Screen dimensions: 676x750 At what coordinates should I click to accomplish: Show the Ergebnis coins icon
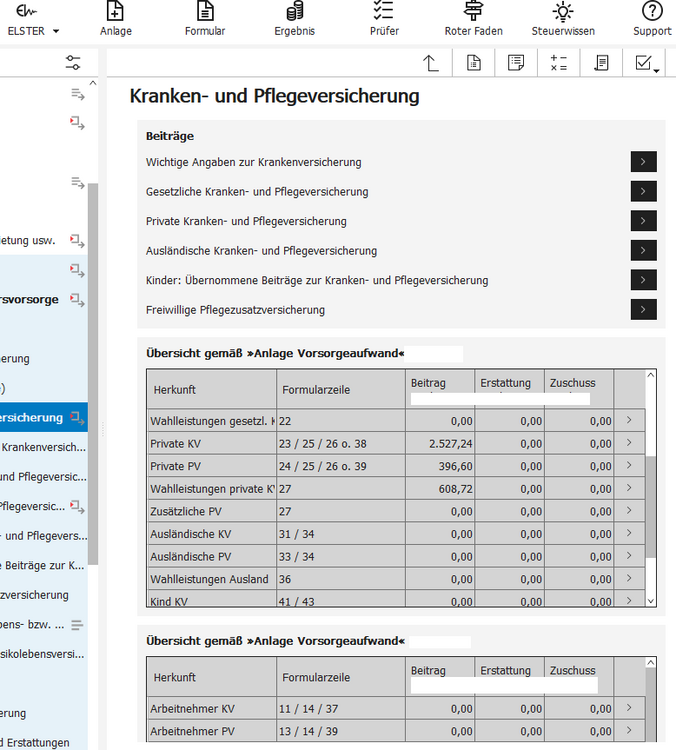[x=294, y=11]
